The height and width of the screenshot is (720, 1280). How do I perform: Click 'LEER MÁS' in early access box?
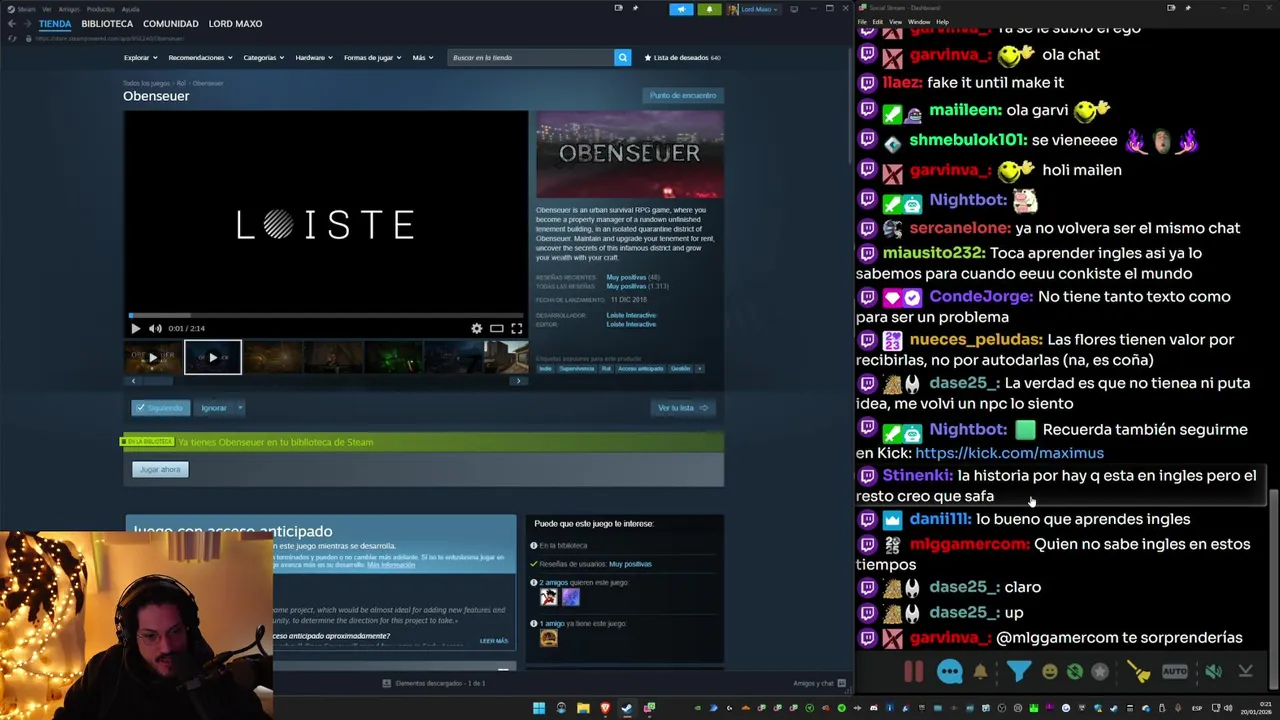tap(494, 641)
